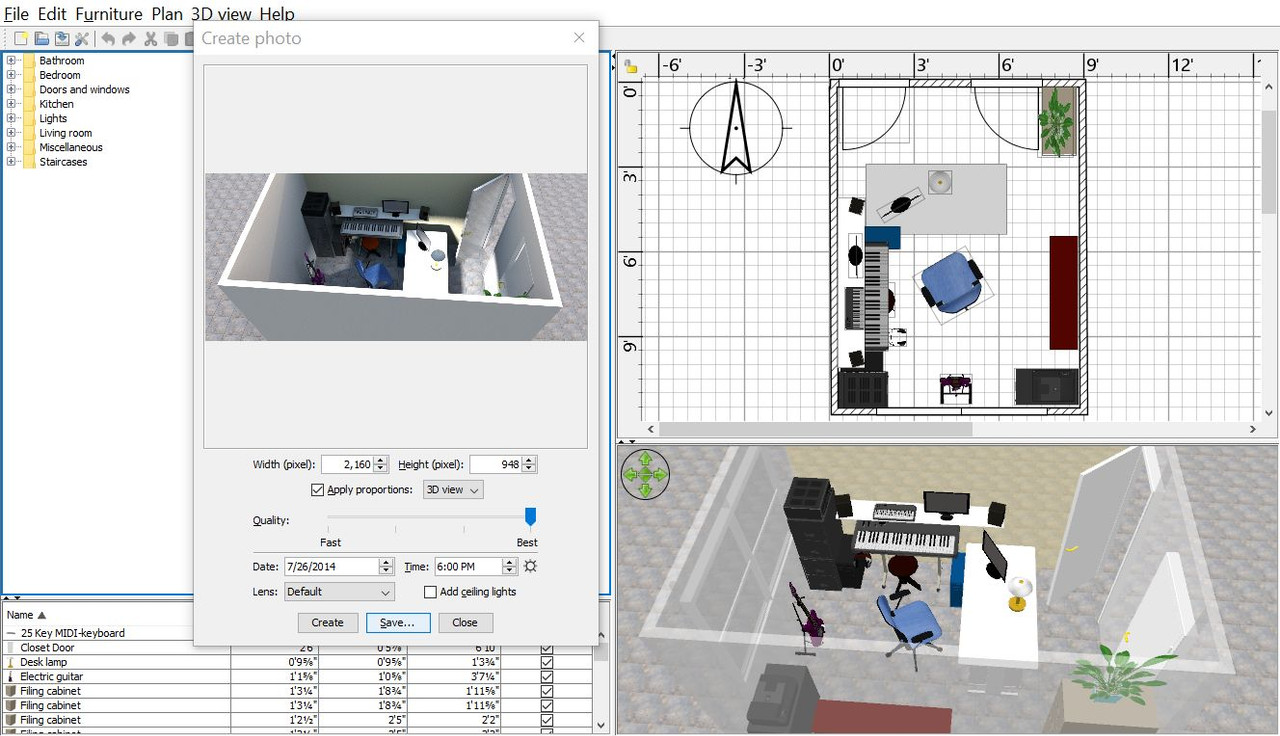The height and width of the screenshot is (736, 1280).
Task: Click the Bathroom folder icon
Action: click(x=29, y=61)
